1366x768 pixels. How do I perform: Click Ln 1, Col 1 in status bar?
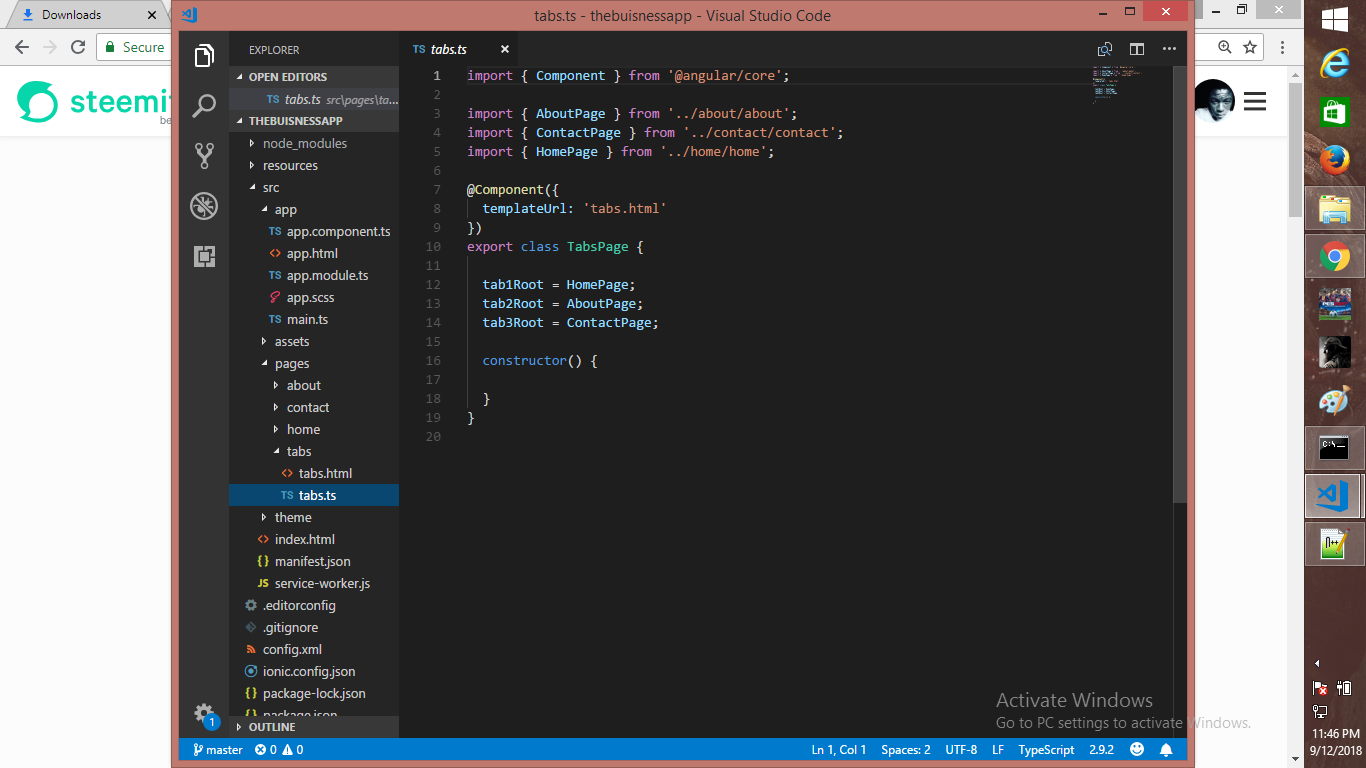click(839, 749)
